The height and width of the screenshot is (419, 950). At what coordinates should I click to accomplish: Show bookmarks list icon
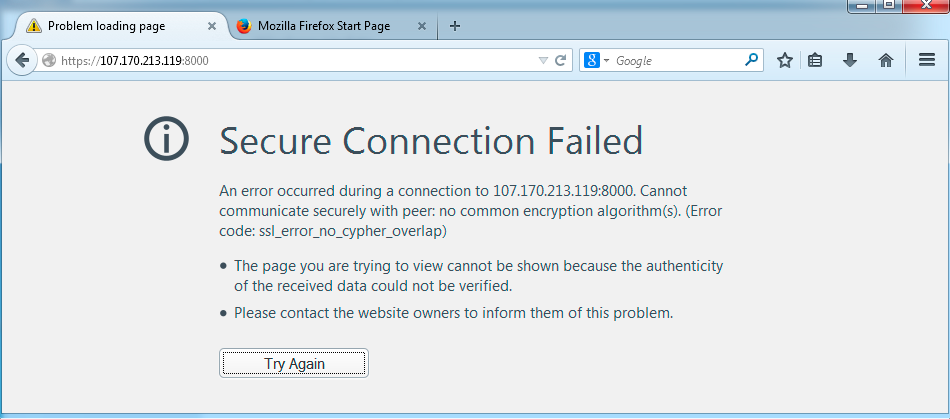(x=815, y=60)
